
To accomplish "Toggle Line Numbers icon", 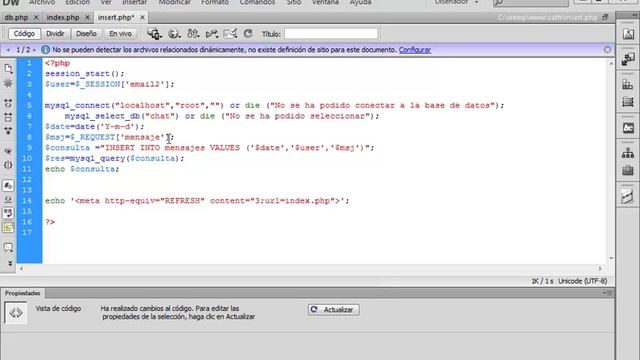I will click(8, 186).
